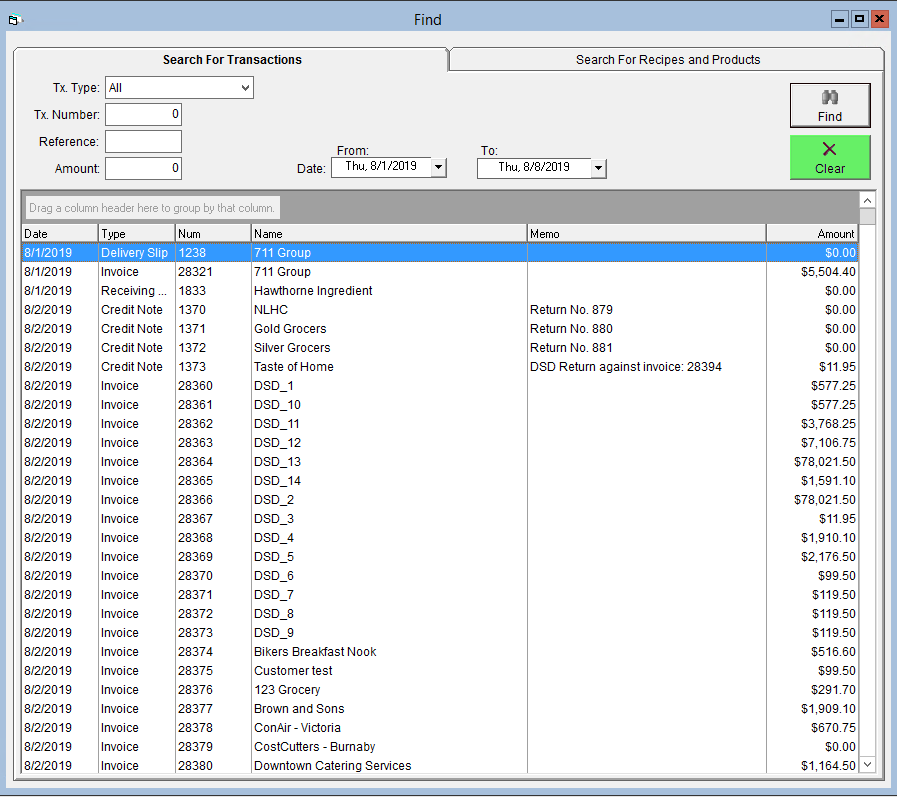Viewport: 897px width, 797px height.
Task: Select the Silver Grocers credit note
Action: 439,348
